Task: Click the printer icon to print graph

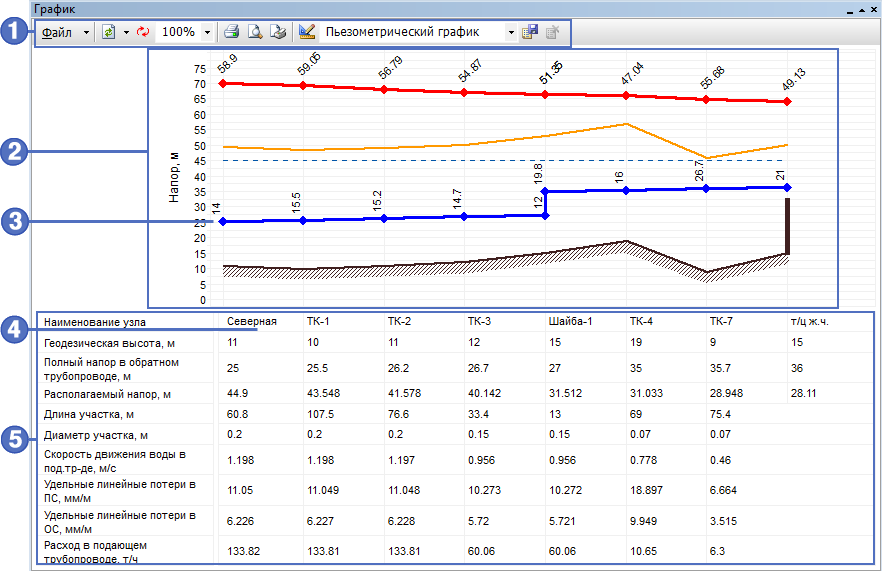Action: (x=231, y=32)
